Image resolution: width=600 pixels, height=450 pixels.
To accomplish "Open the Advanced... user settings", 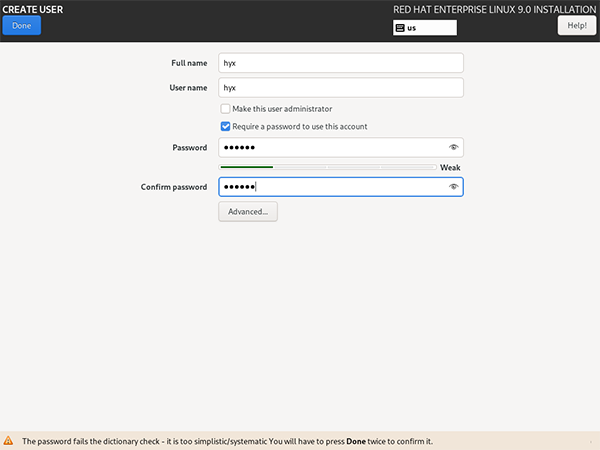I will pos(248,212).
